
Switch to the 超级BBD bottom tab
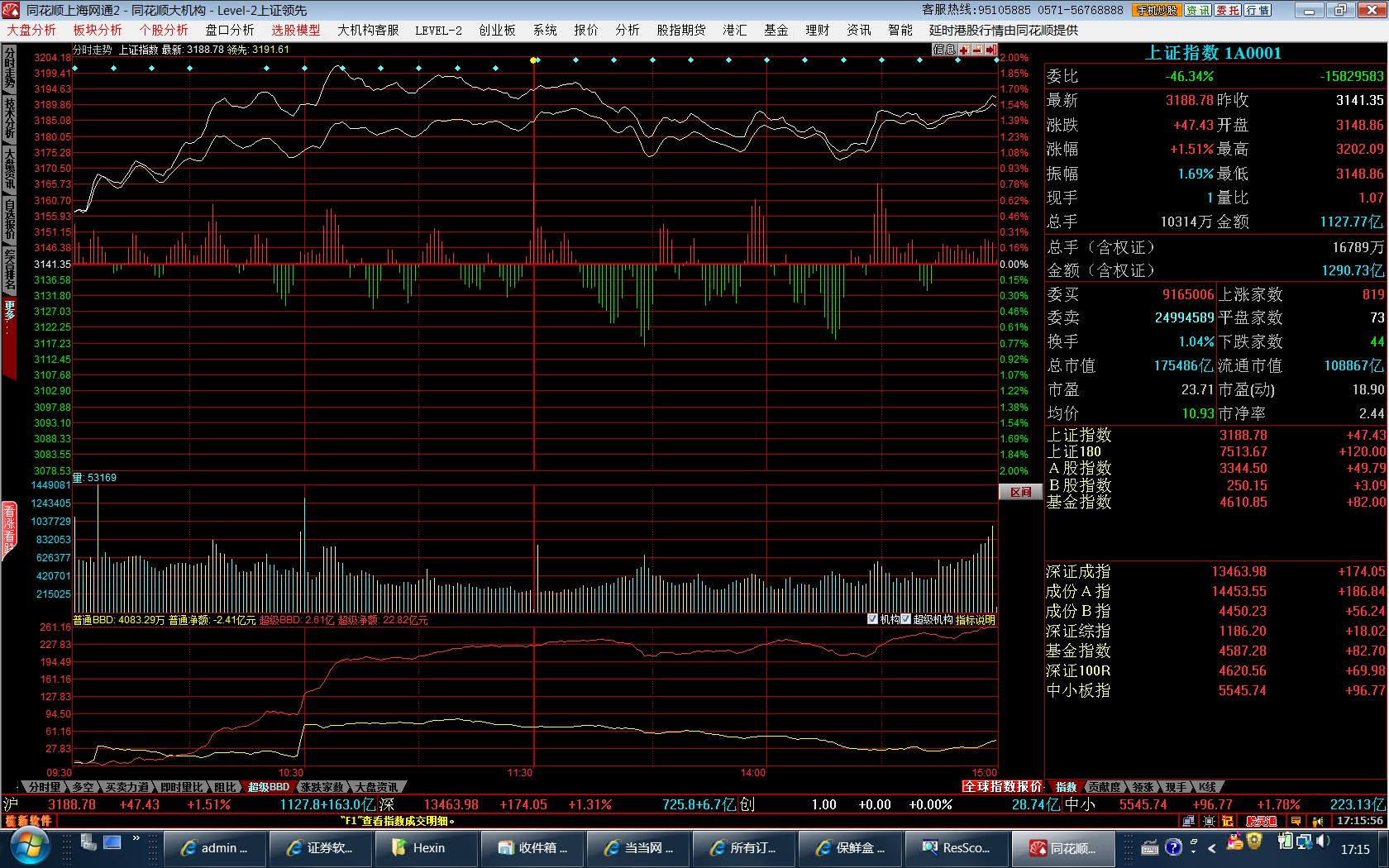click(x=269, y=787)
